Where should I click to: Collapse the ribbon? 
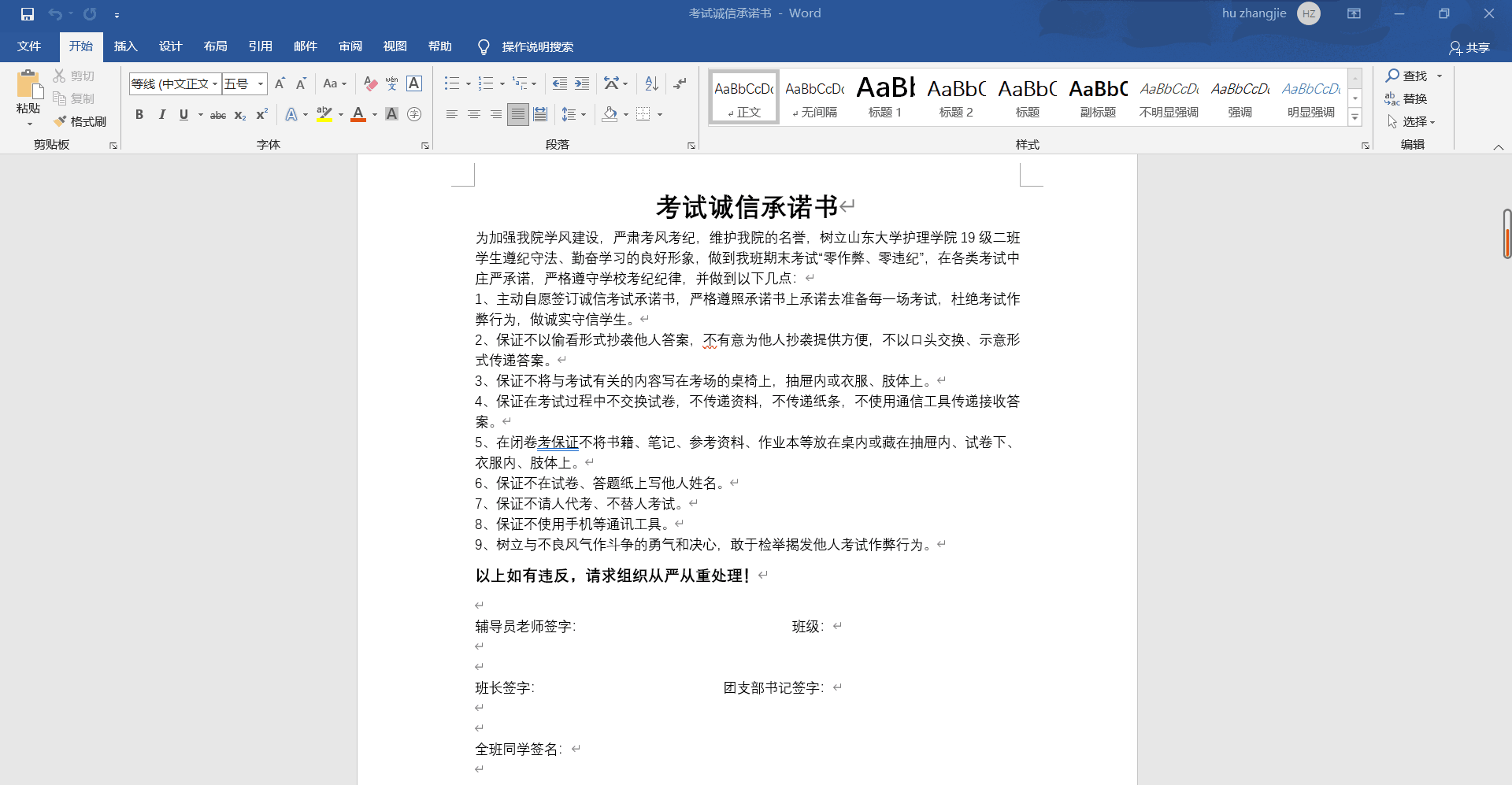pos(1498,146)
